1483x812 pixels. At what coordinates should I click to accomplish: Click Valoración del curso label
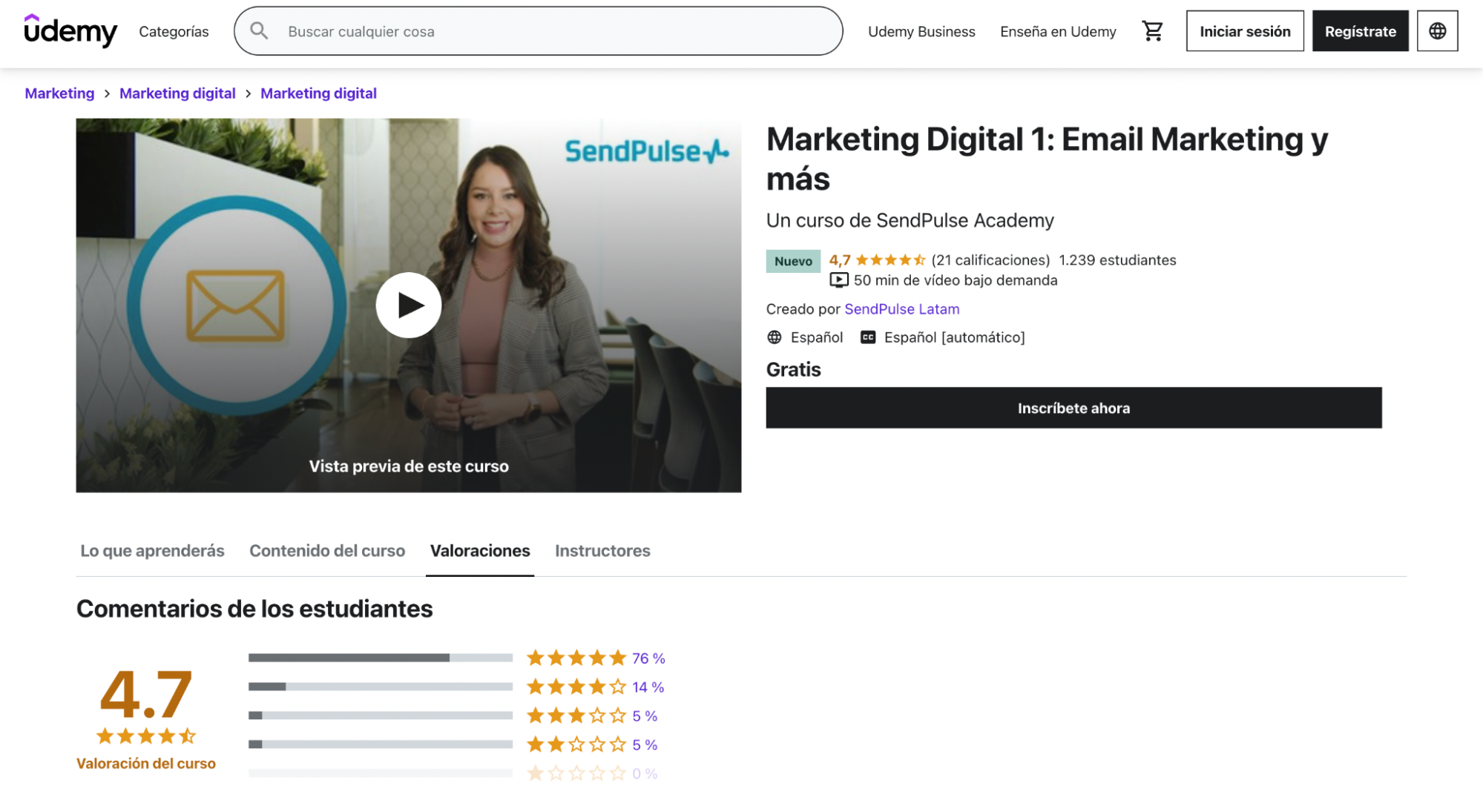[x=146, y=764]
